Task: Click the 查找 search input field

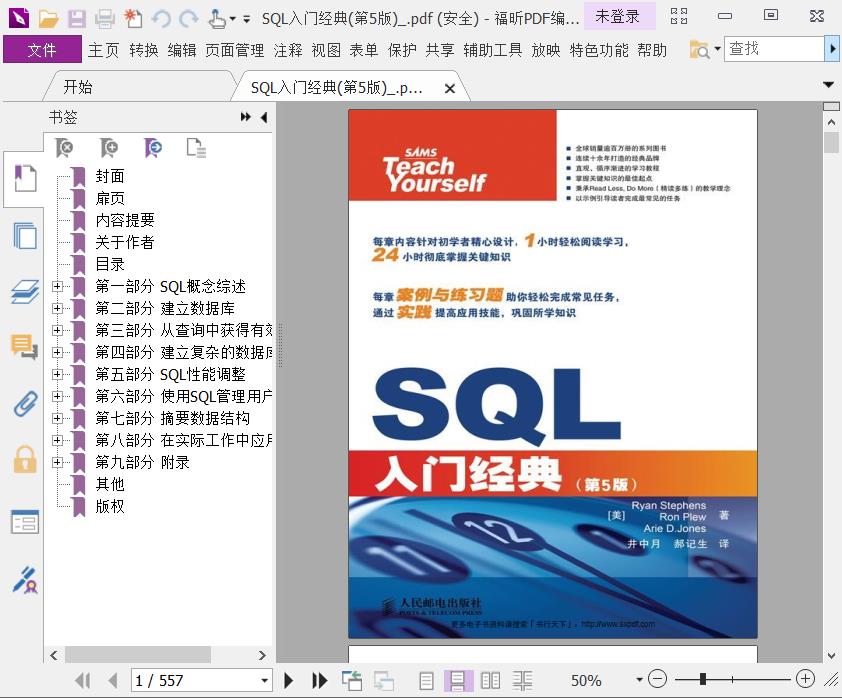Action: [774, 49]
